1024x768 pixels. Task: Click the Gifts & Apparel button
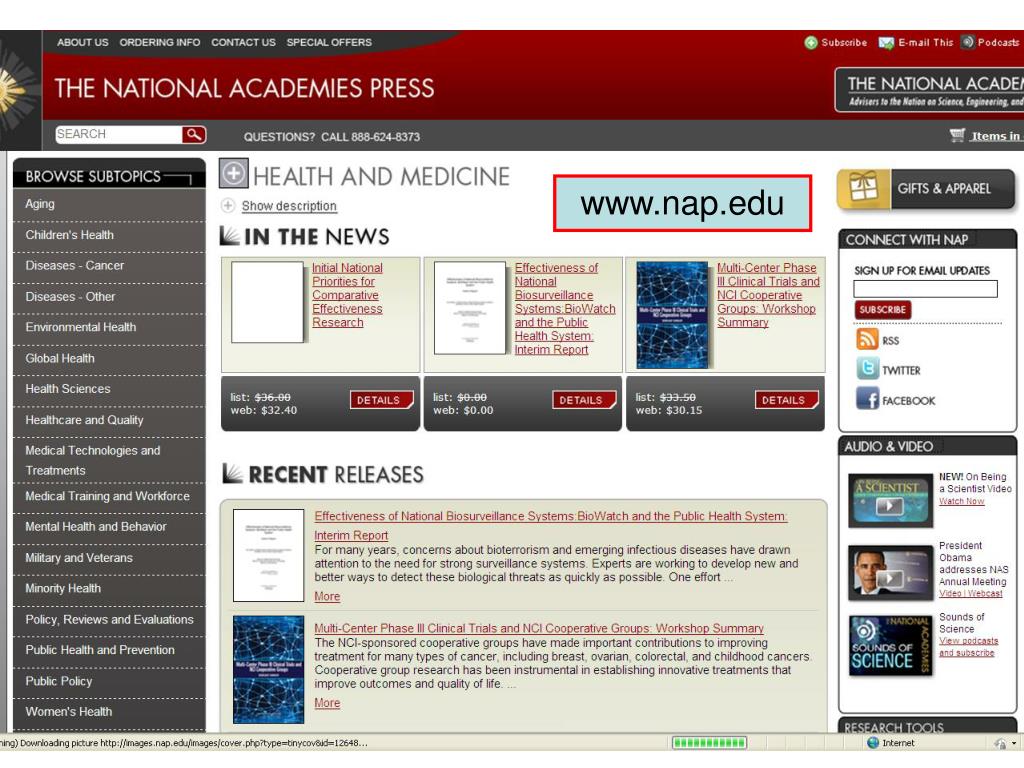(x=926, y=189)
